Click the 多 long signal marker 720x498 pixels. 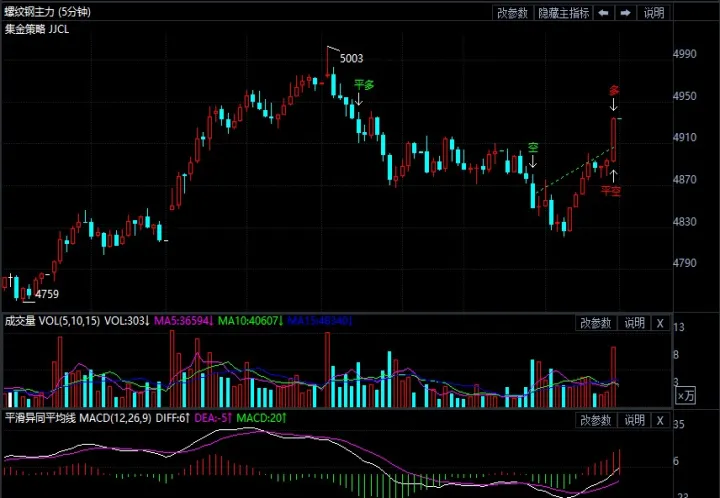[x=614, y=91]
